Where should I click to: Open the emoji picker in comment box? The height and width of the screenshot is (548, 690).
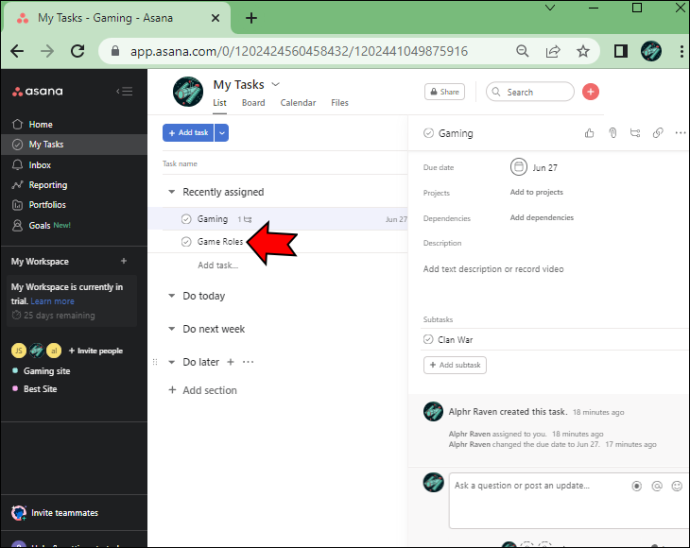coord(676,486)
